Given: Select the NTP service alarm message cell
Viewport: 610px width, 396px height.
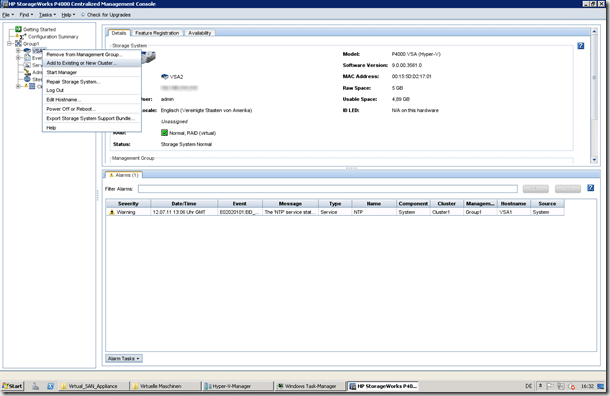Looking at the screenshot, I should pos(290,212).
